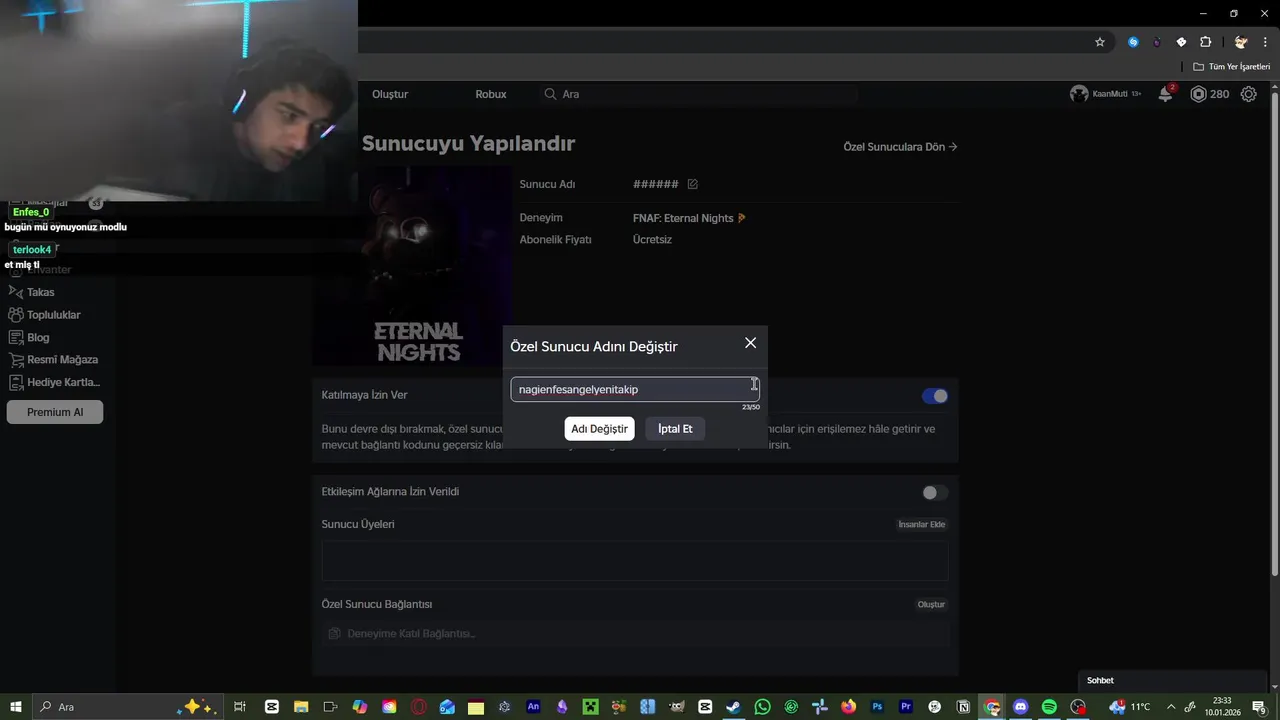Open File Explorer from the taskbar

[300, 707]
